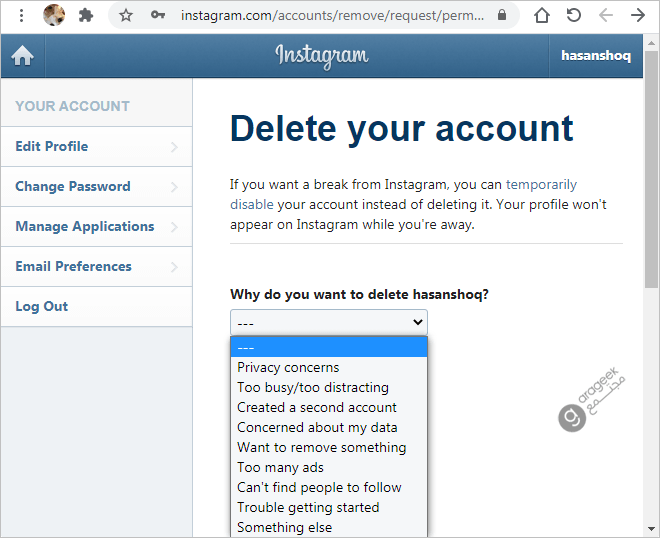Viewport: 660px width, 538px height.
Task: Click the saved passwords key icon
Action: coord(157,15)
